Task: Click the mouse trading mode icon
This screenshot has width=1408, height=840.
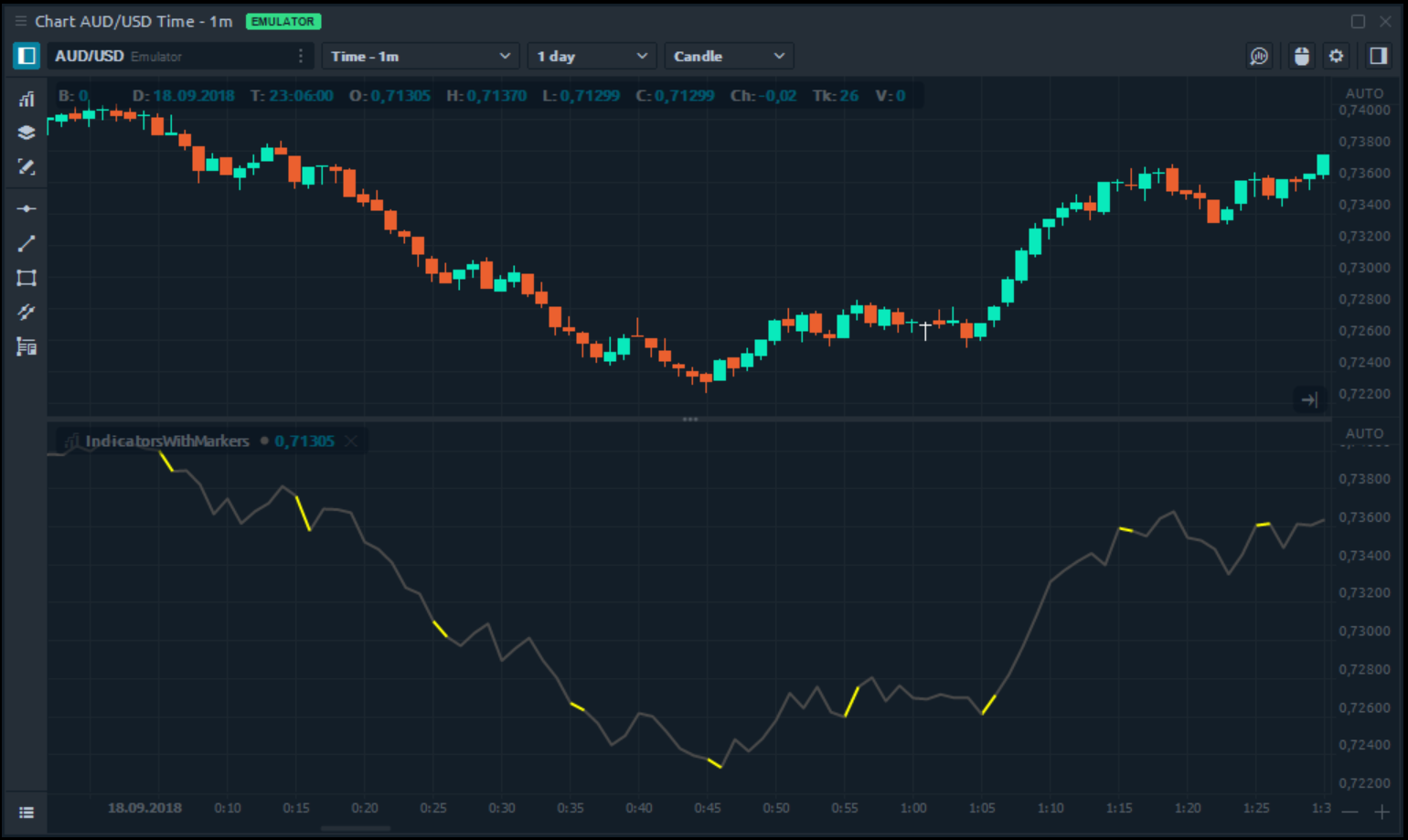Action: pyautogui.click(x=1301, y=57)
